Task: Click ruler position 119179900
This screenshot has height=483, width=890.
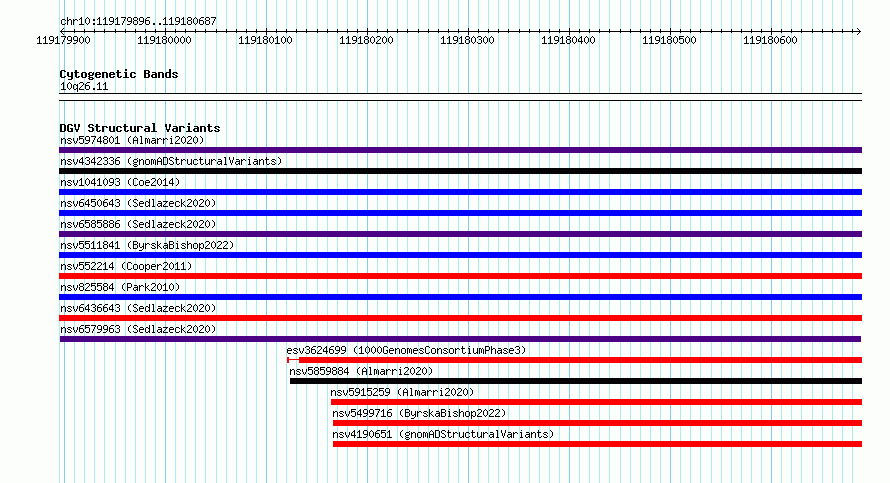Action: [x=63, y=40]
